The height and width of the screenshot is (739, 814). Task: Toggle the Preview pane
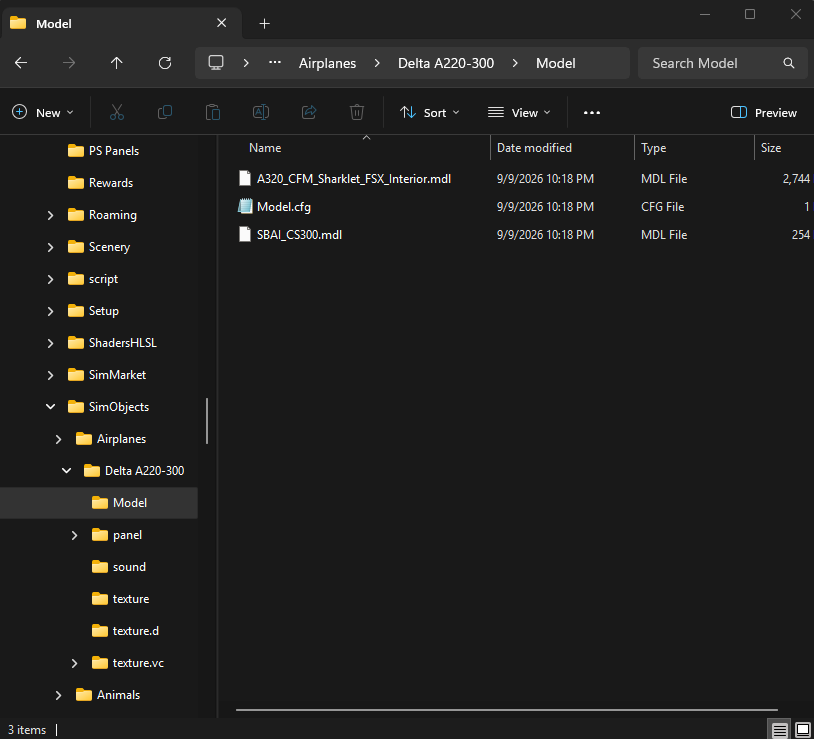[x=763, y=113]
